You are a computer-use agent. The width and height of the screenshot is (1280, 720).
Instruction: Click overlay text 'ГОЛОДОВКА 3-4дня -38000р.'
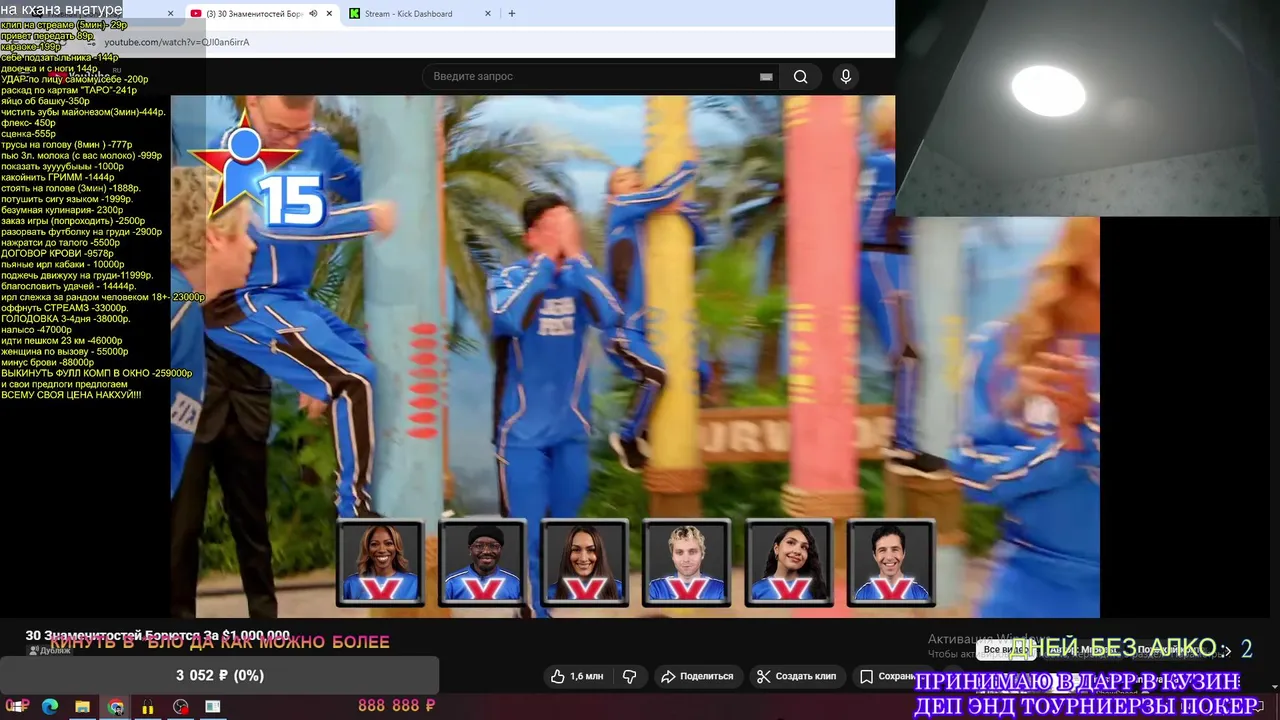click(x=66, y=319)
